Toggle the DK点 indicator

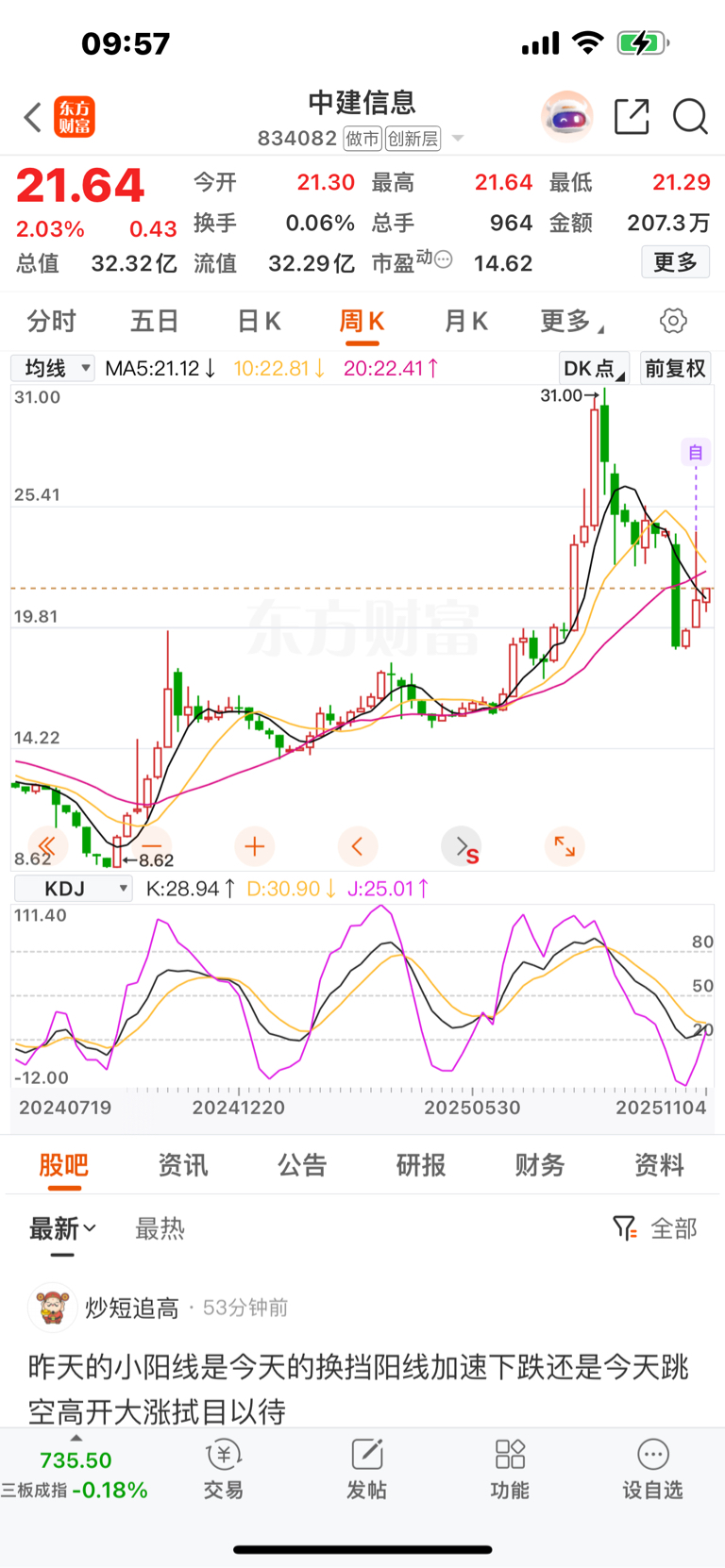[594, 368]
